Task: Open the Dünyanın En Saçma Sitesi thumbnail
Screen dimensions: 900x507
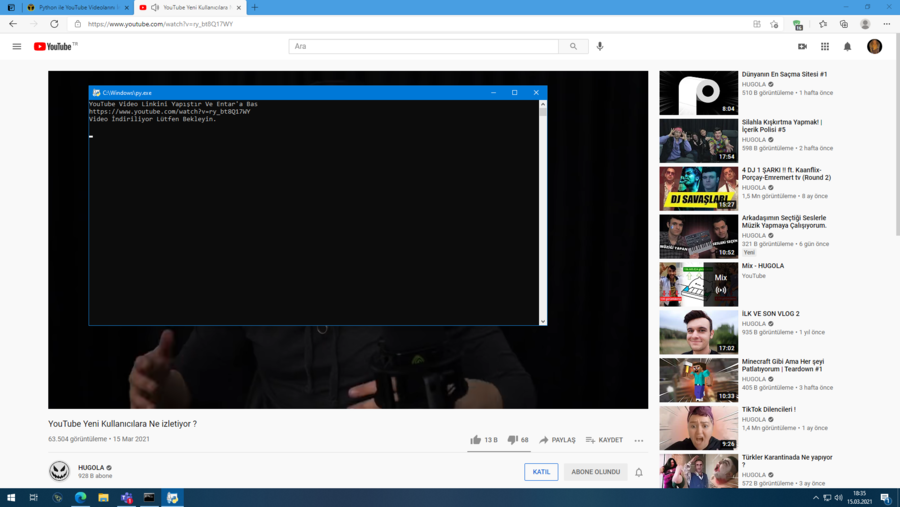Action: (698, 93)
